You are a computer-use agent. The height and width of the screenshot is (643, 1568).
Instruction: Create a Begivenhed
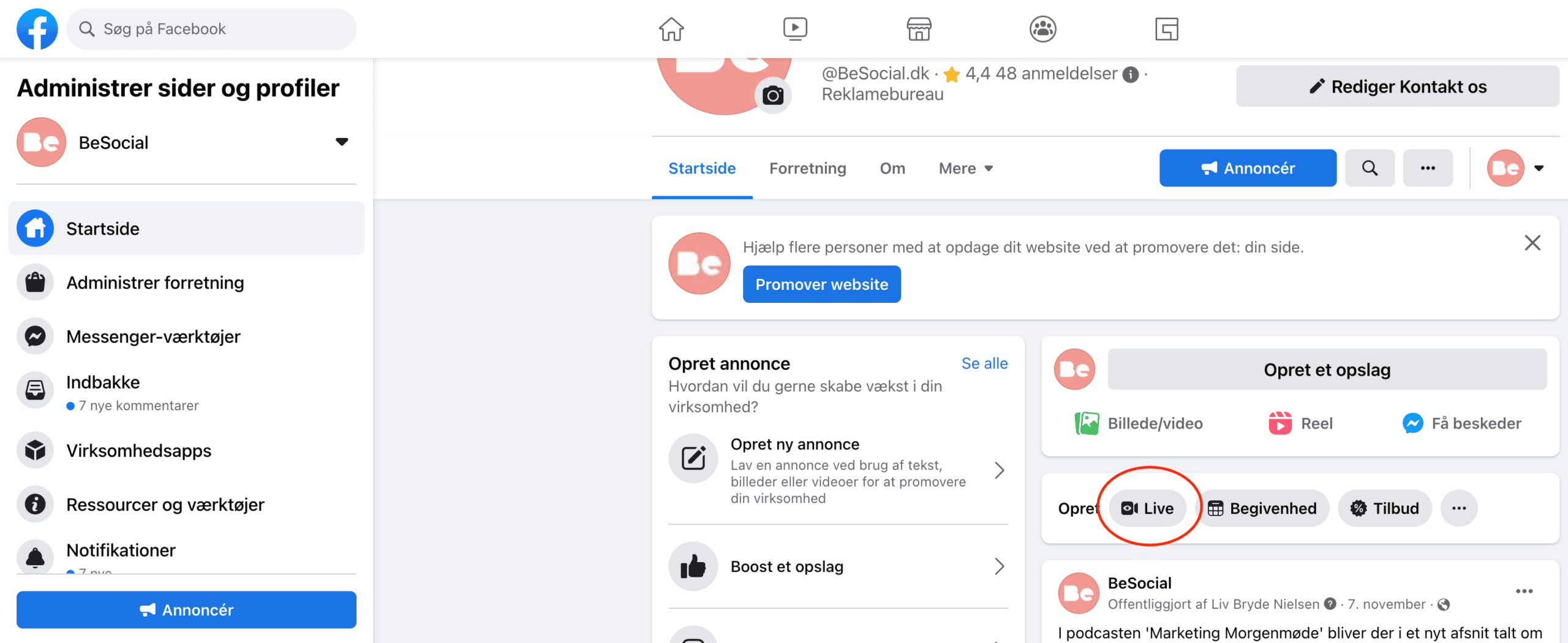(x=1262, y=508)
